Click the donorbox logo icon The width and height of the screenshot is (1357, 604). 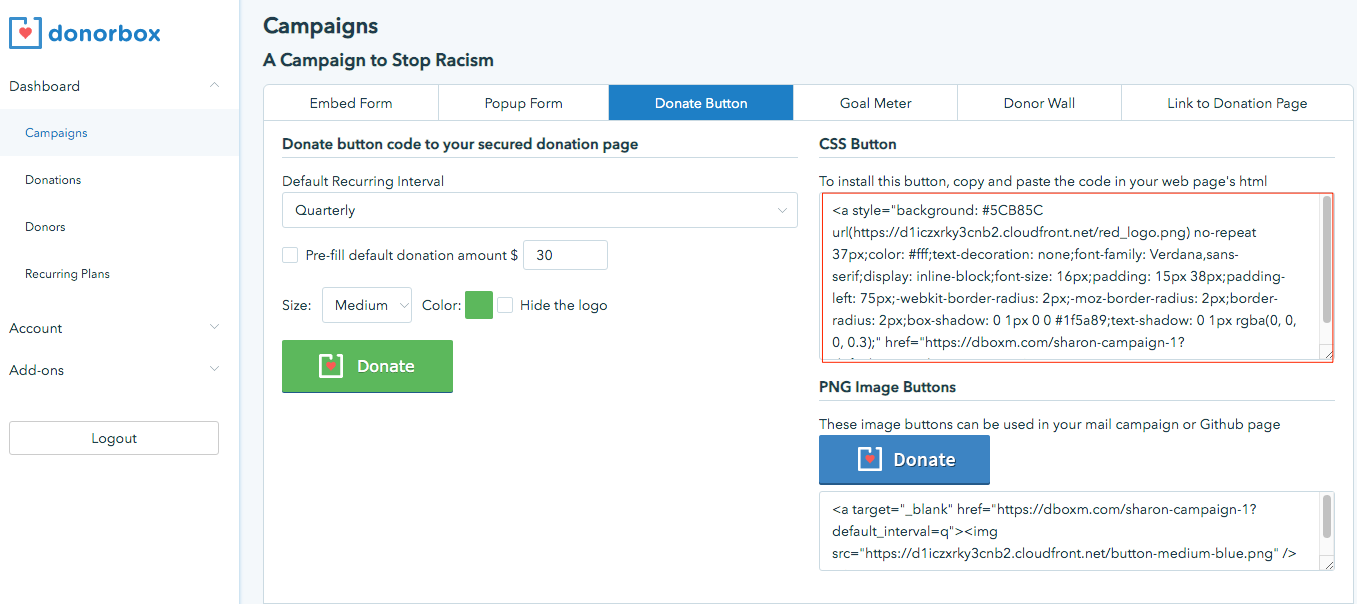pyautogui.click(x=24, y=32)
